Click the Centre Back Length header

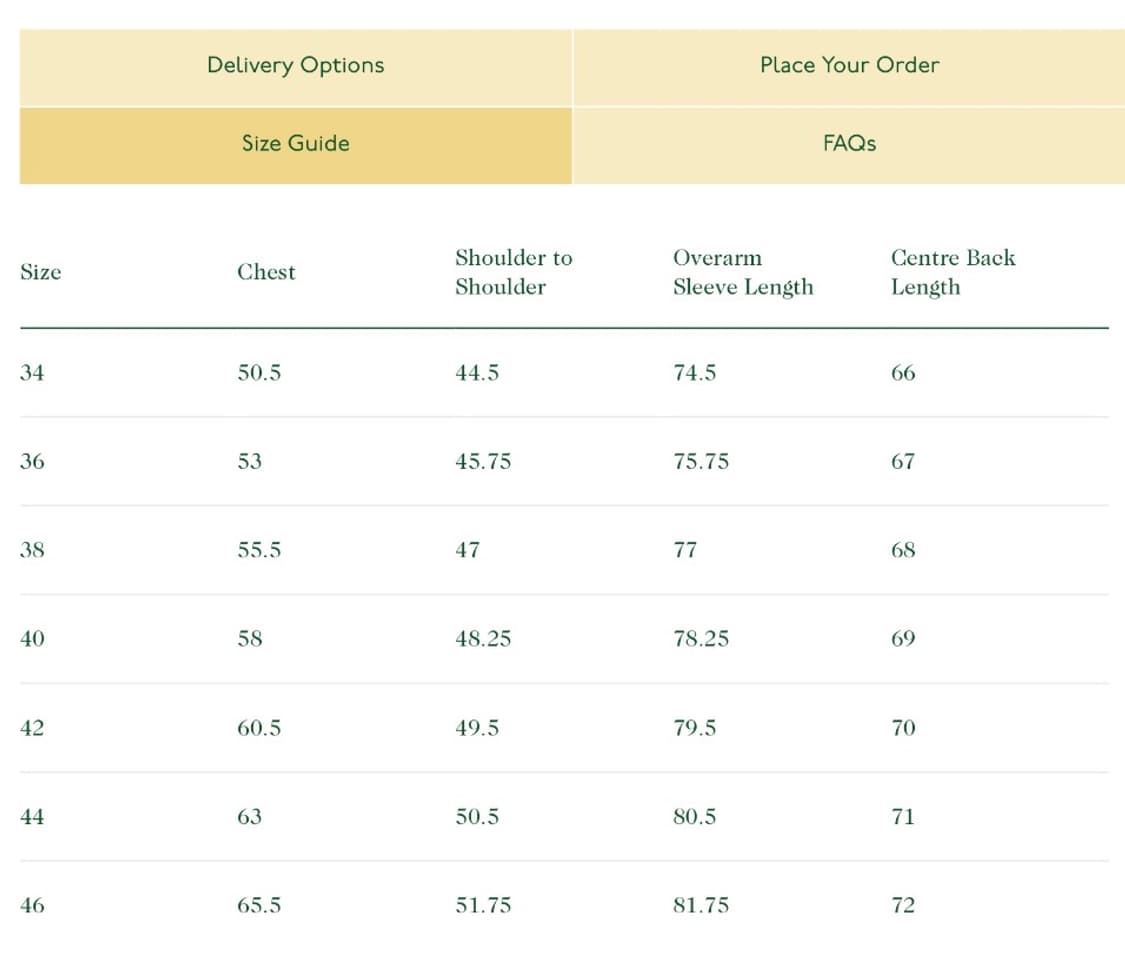pyautogui.click(x=952, y=272)
